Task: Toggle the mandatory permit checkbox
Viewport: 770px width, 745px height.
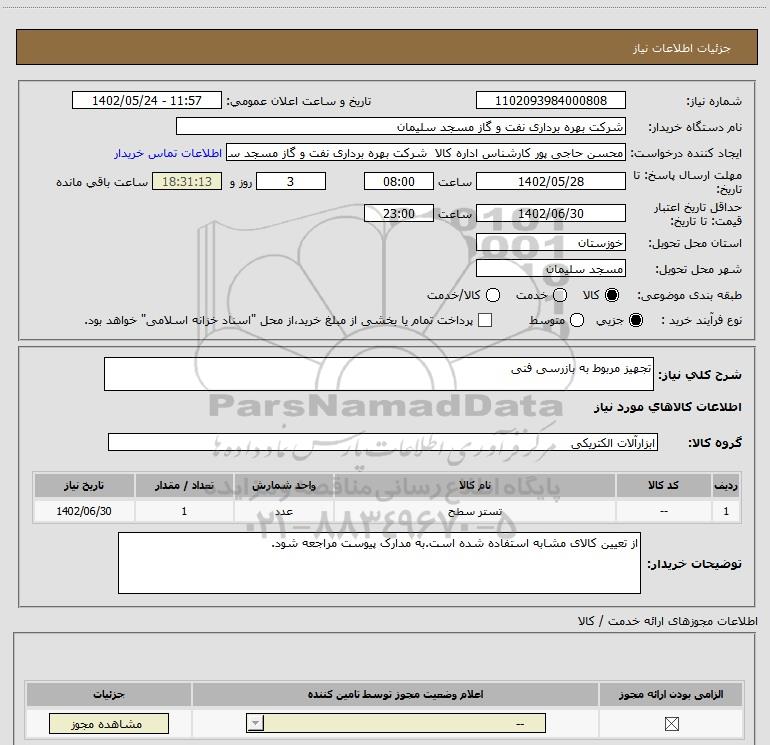Action: [671, 723]
